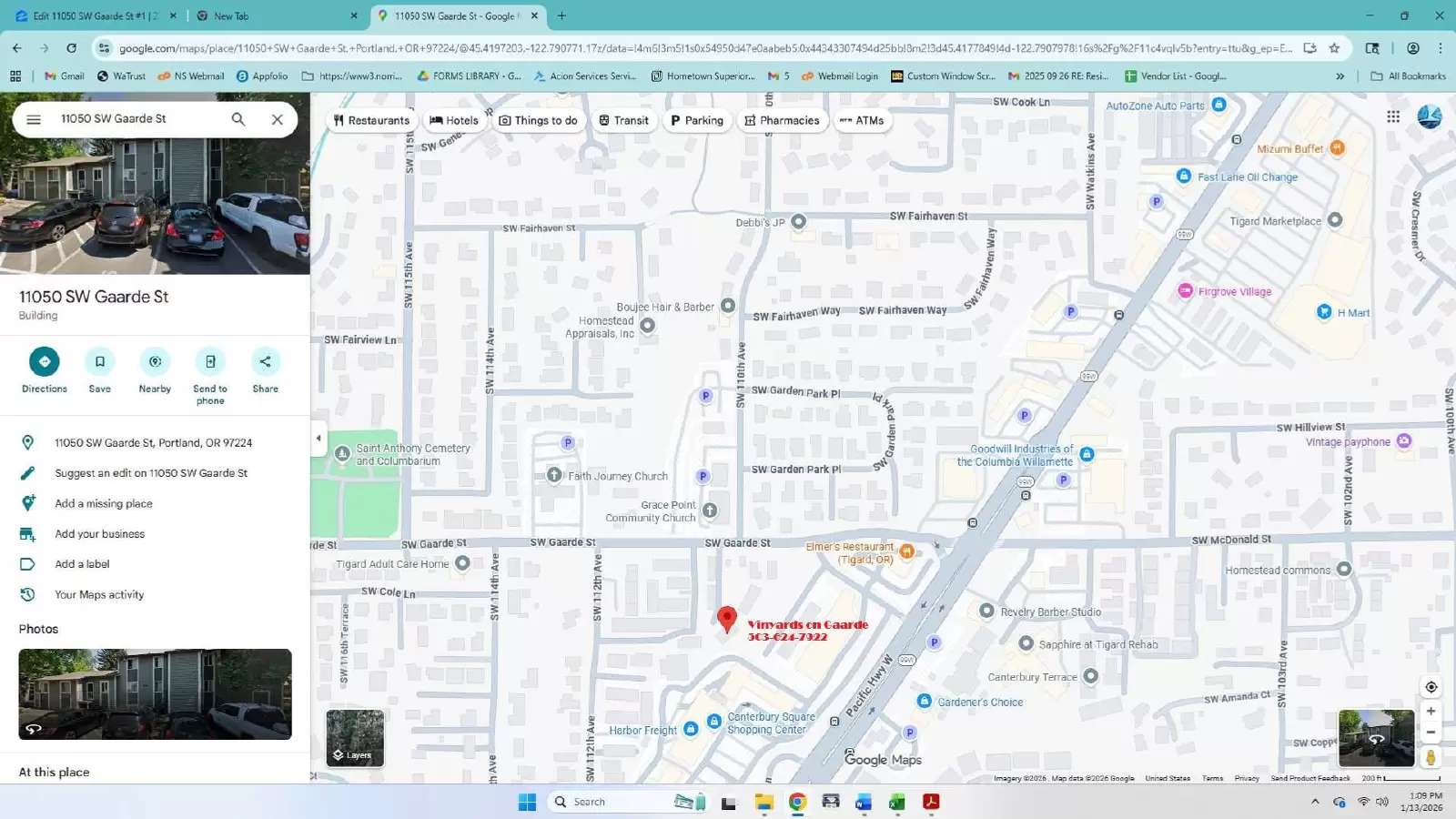Viewport: 1456px width, 819px height.
Task: Share this location
Action: (266, 362)
